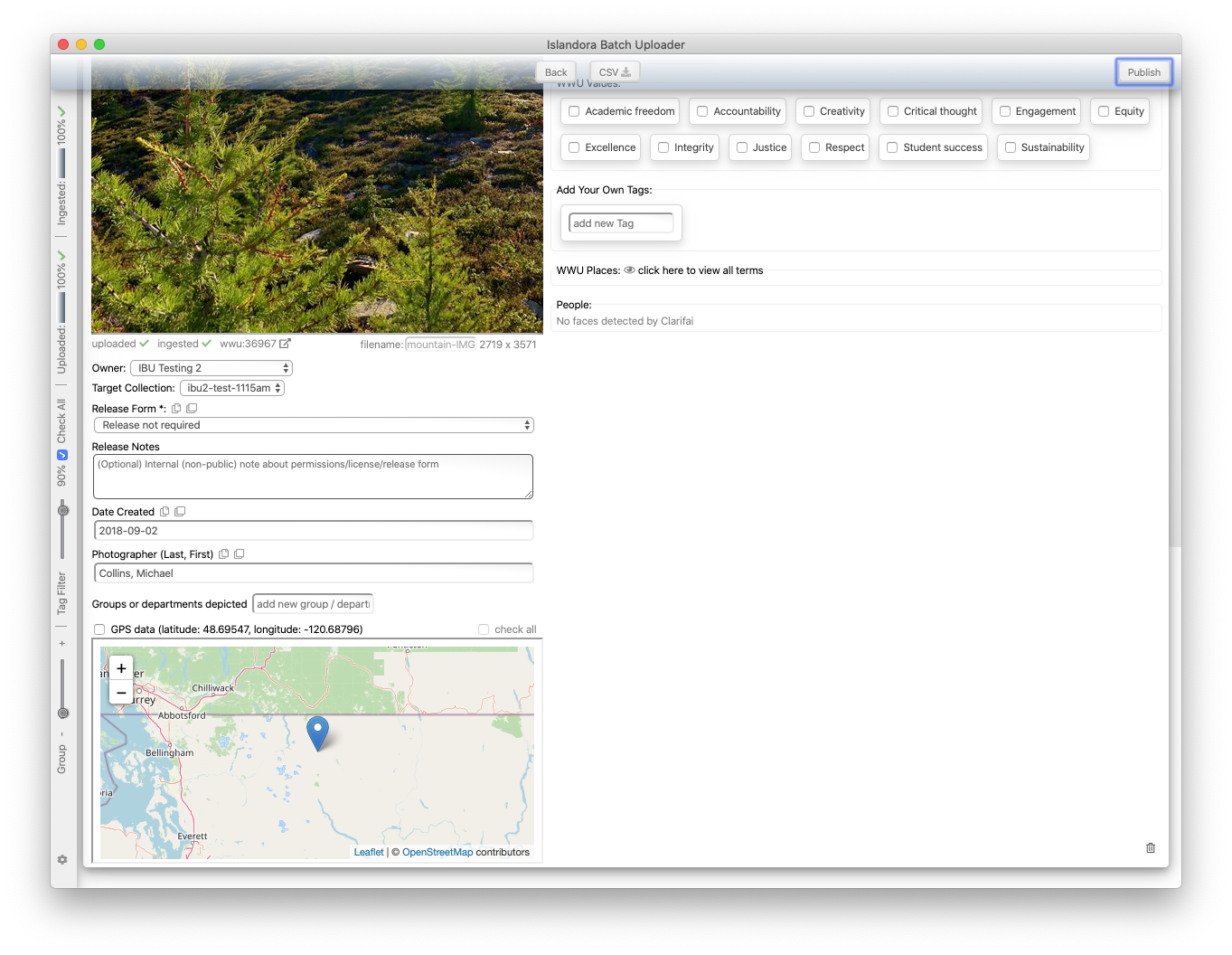Click the blue location pin on the map
The width and height of the screenshot is (1232, 955).
pyautogui.click(x=317, y=733)
